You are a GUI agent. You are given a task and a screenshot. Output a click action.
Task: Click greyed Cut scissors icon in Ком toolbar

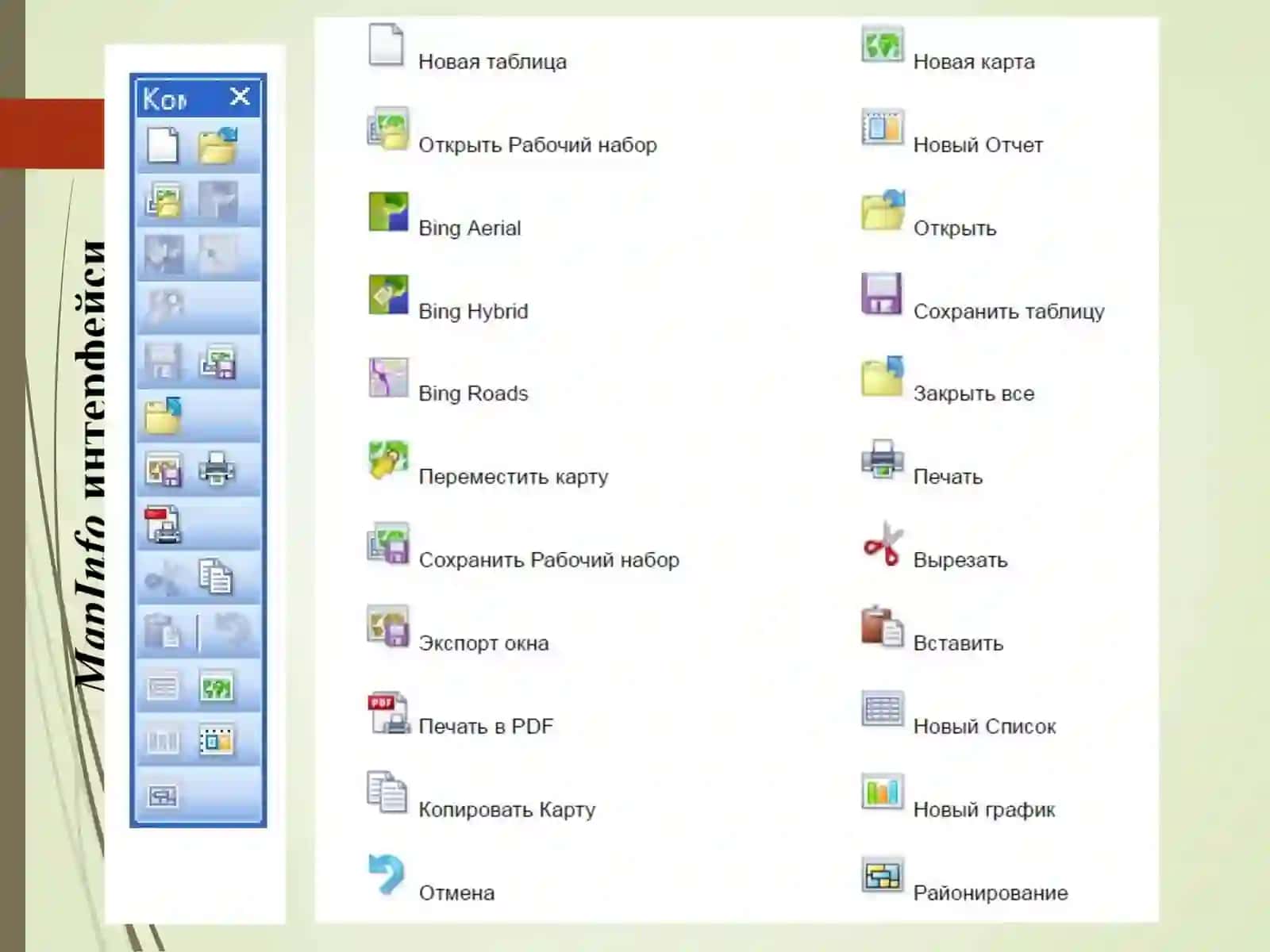pyautogui.click(x=164, y=578)
